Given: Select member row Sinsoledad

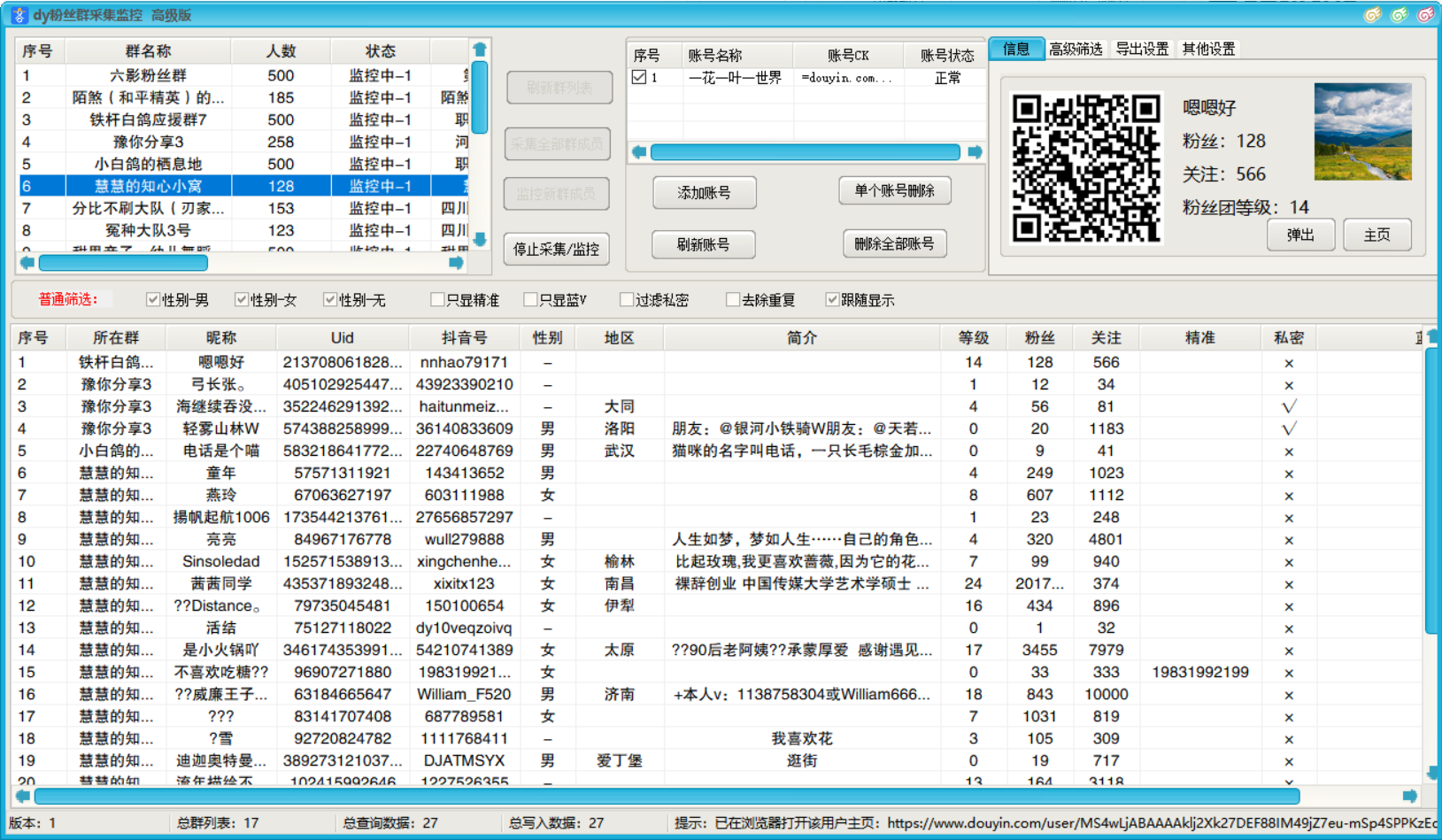Looking at the screenshot, I should pyautogui.click(x=717, y=562).
